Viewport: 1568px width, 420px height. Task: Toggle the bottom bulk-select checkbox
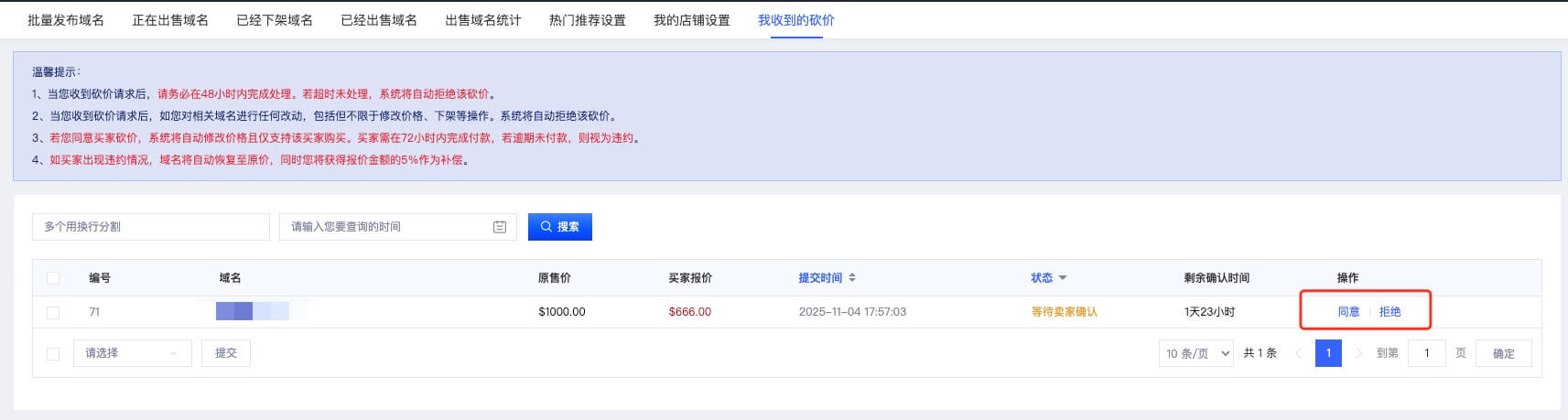coord(53,353)
